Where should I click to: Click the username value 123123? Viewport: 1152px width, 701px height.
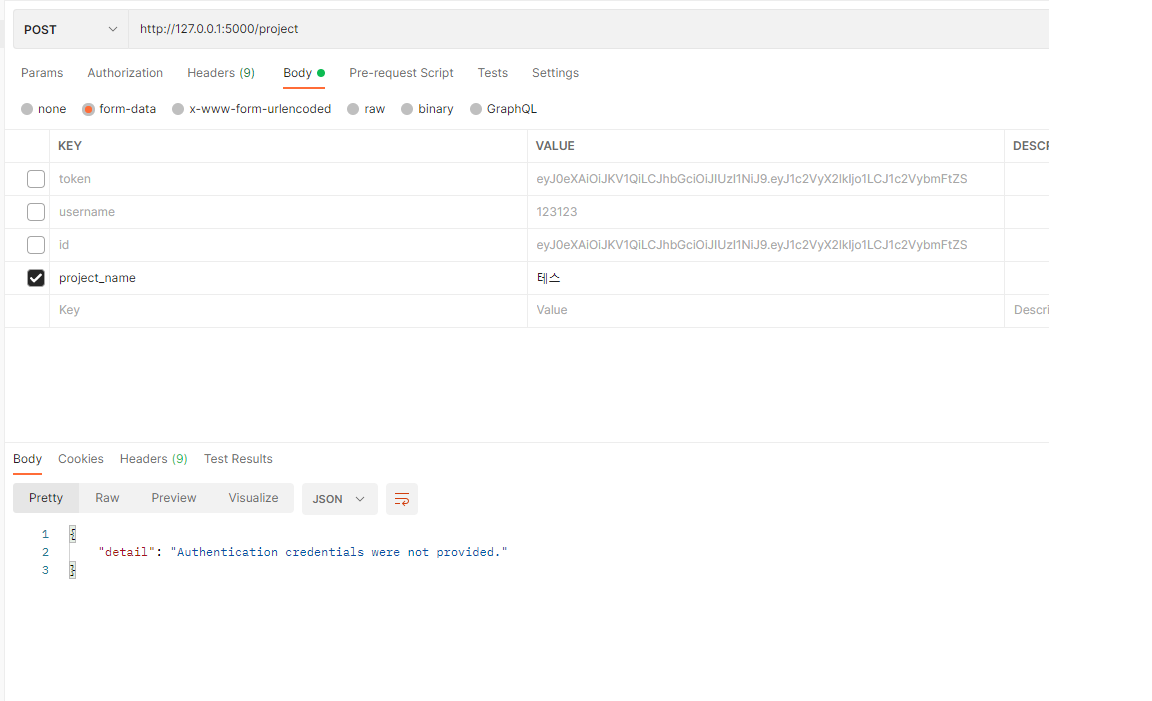tap(556, 212)
